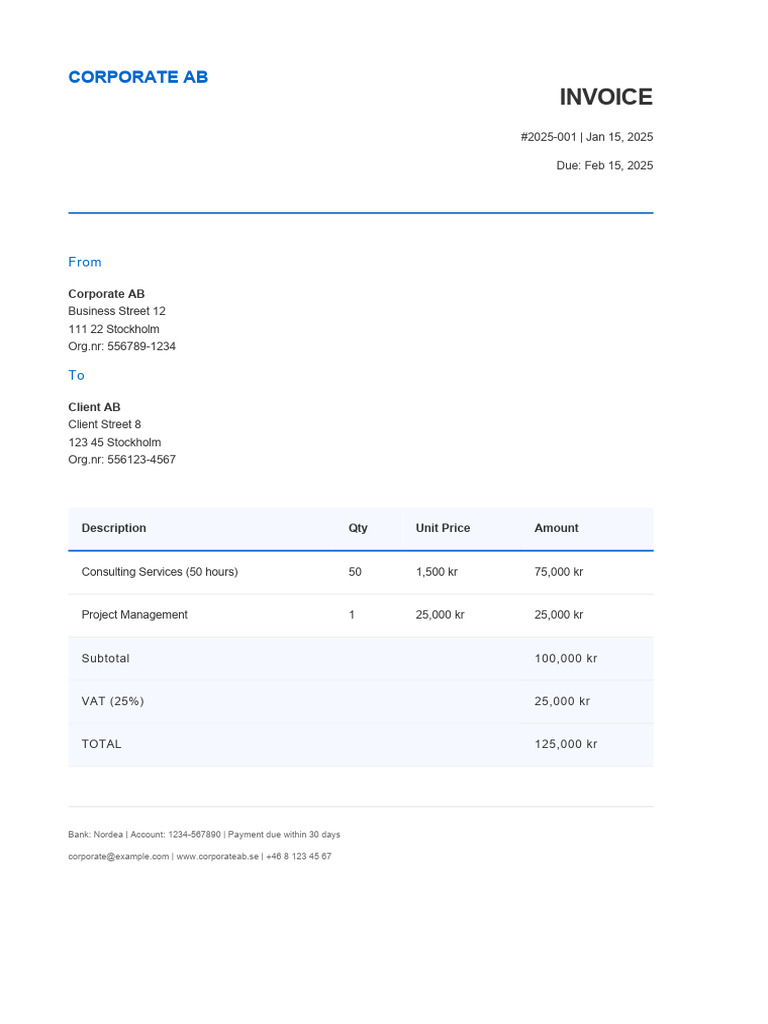Select Account: 1234-567890 in footer

coord(176,835)
